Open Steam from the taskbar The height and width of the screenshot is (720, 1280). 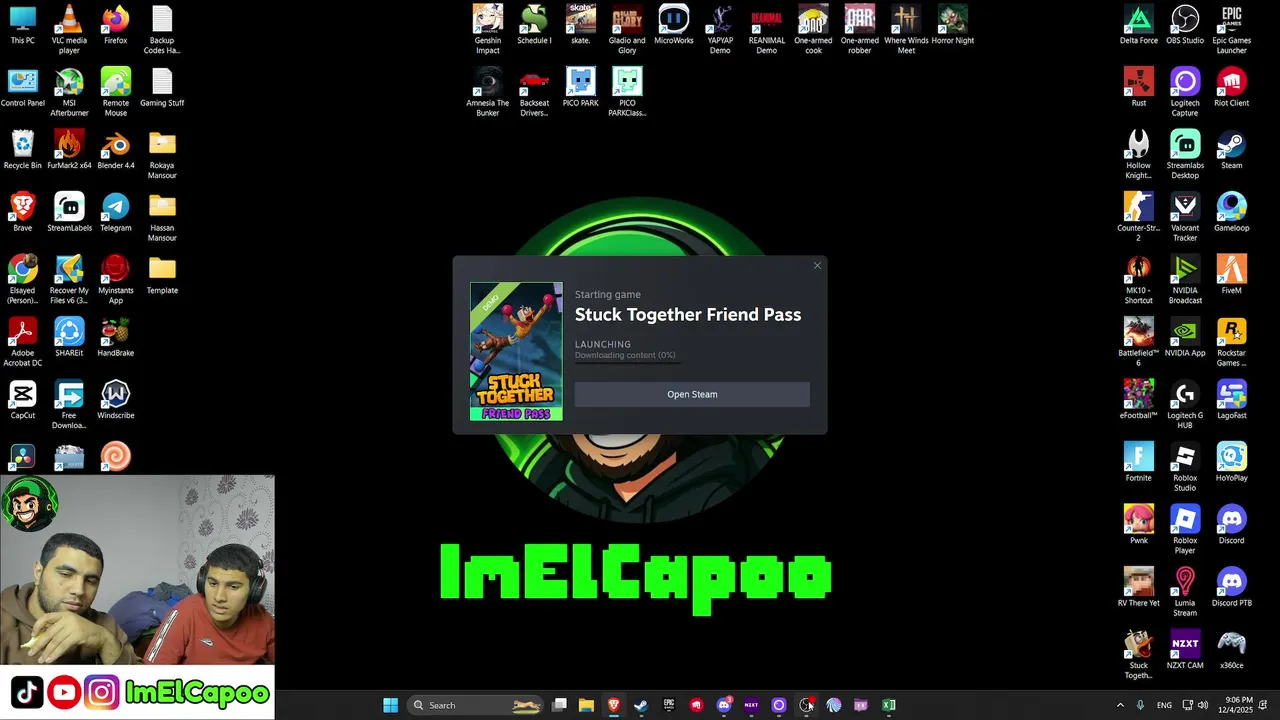pos(641,705)
